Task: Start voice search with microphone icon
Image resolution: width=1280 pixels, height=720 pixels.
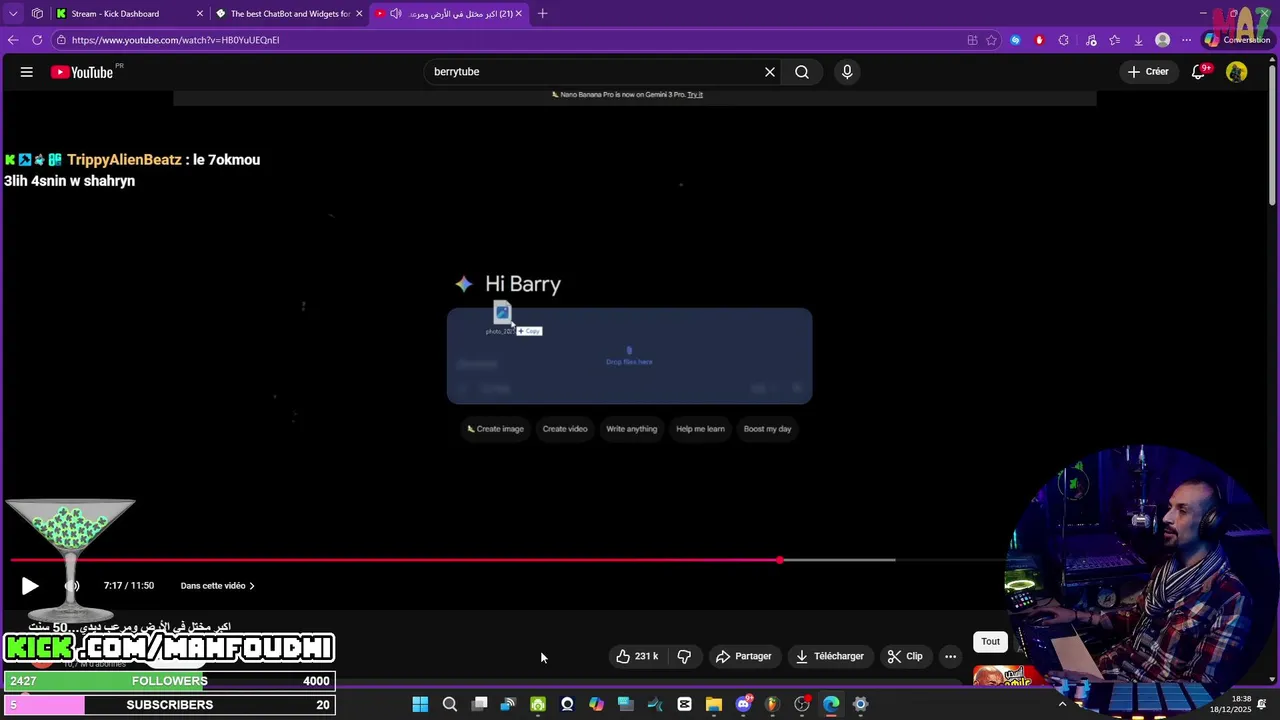Action: tap(847, 72)
